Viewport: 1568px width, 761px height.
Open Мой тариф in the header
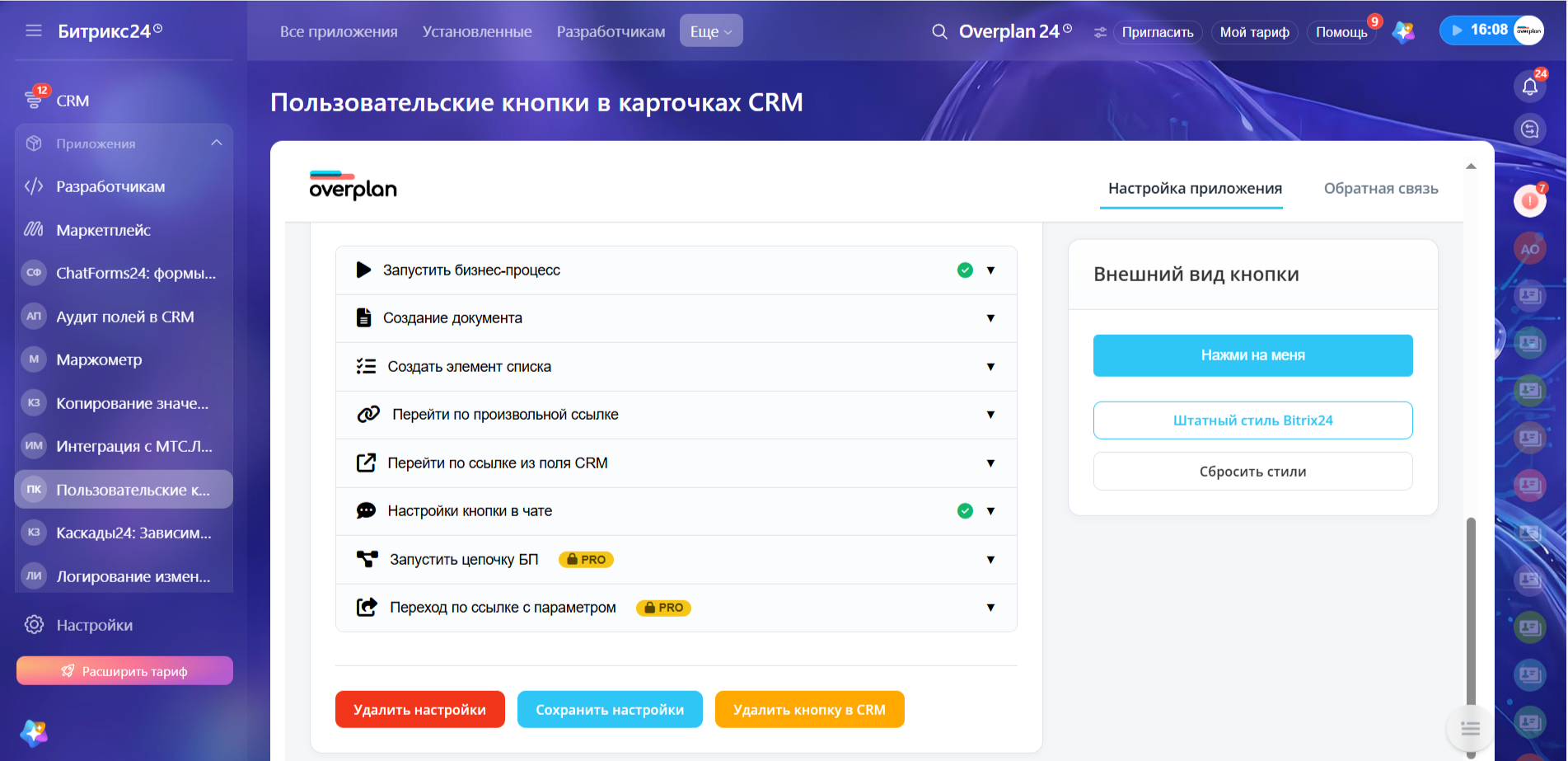click(1255, 32)
